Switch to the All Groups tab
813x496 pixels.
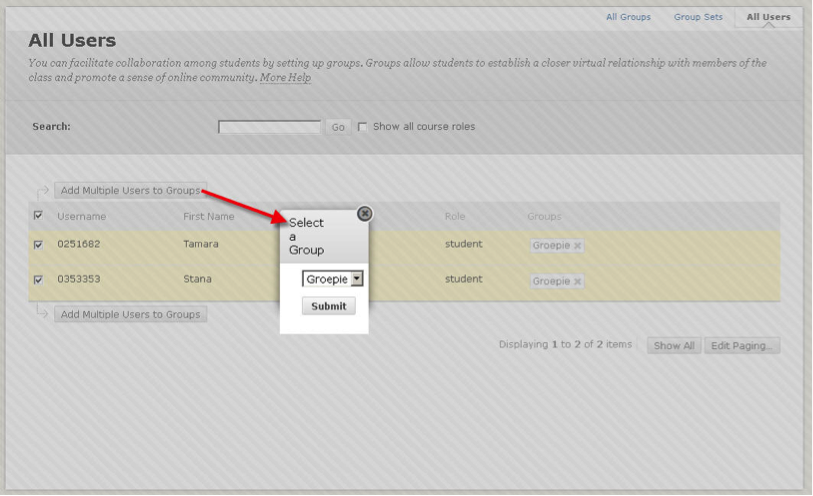point(628,17)
